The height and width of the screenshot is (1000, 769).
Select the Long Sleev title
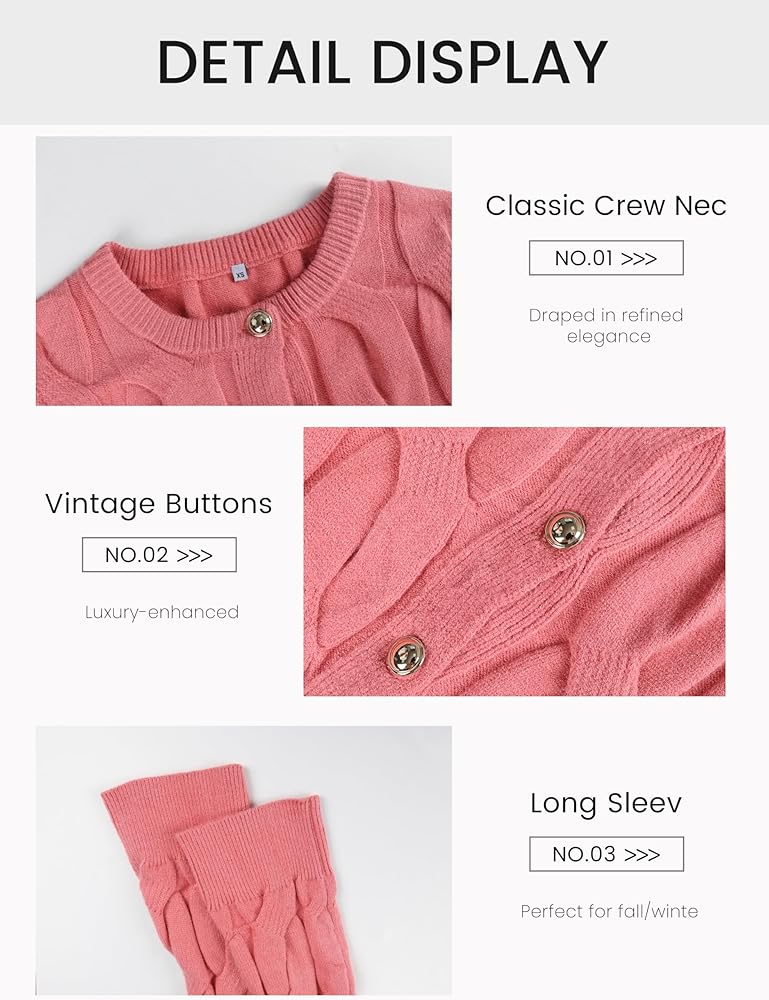[x=605, y=803]
